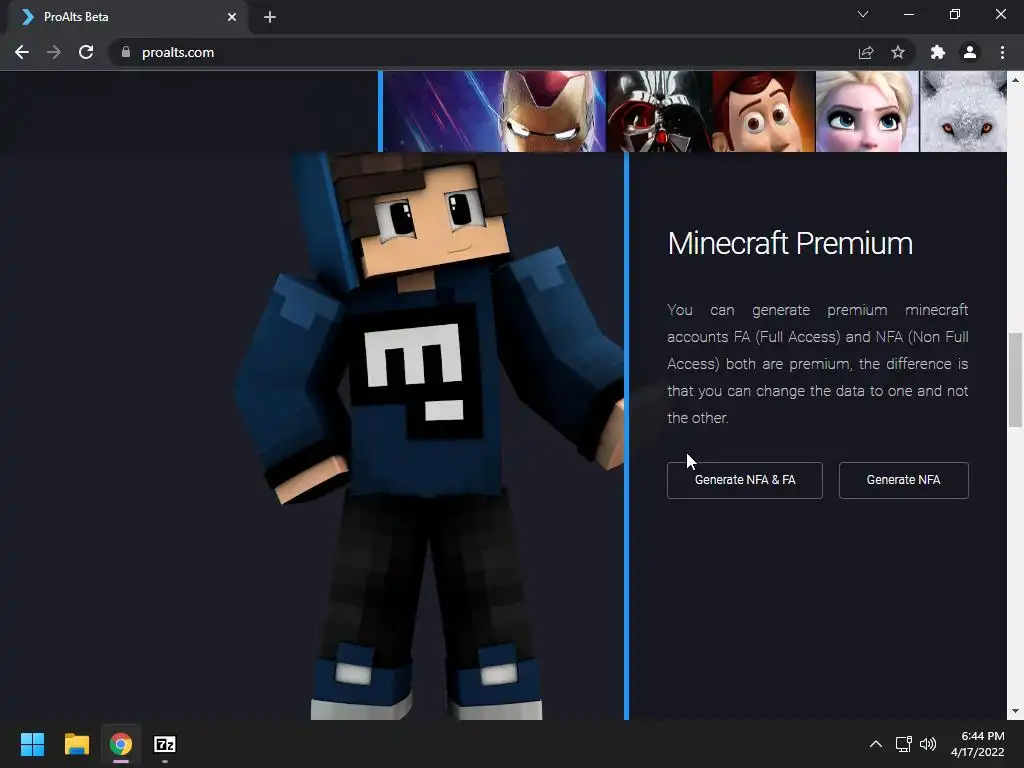Screen dimensions: 1024x768
Task: Click the page's vertical scrollbar thumb
Action: [x=1015, y=379]
